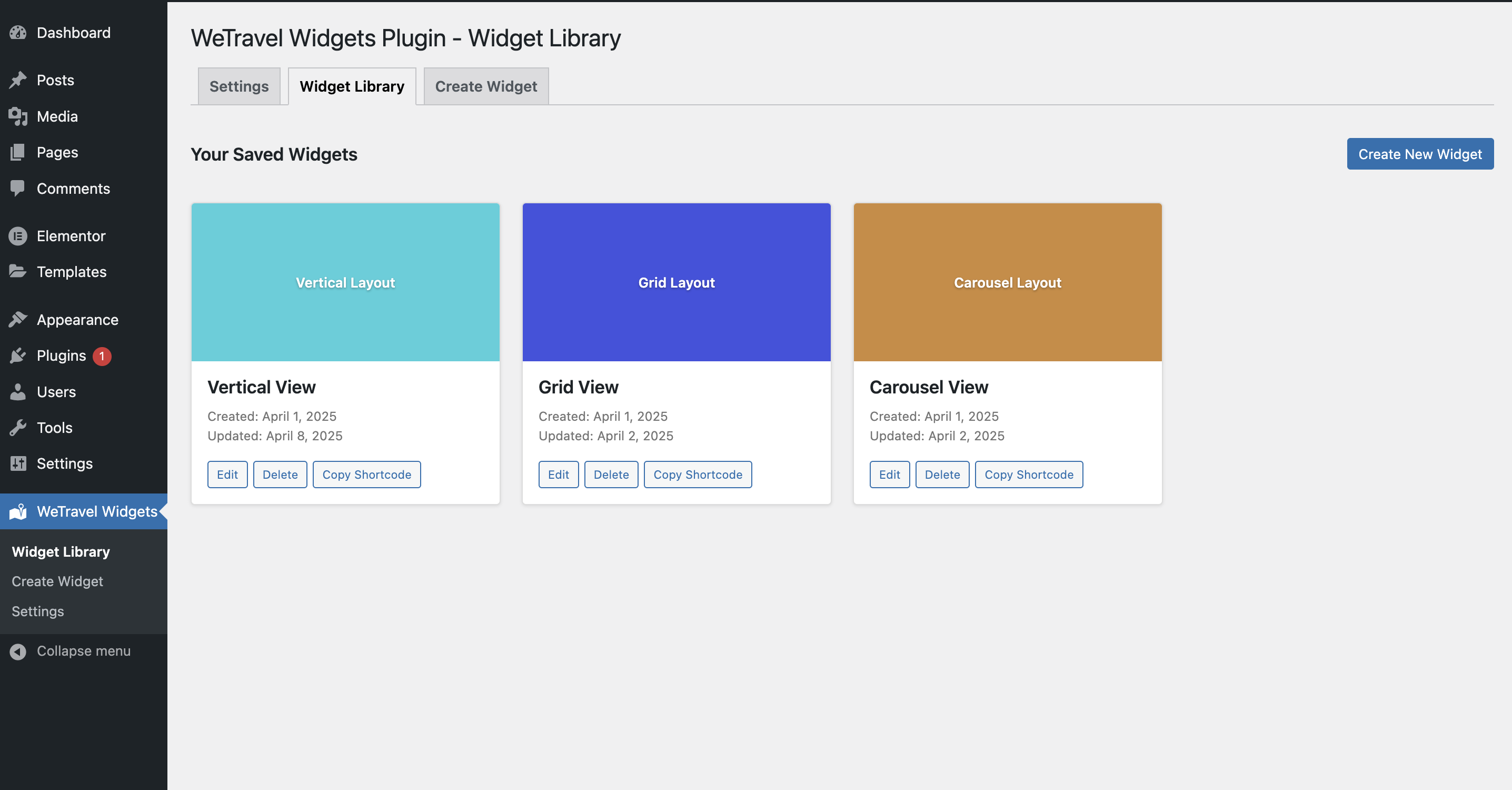Collapse the admin sidebar menu
This screenshot has height=790, width=1512.
83,651
